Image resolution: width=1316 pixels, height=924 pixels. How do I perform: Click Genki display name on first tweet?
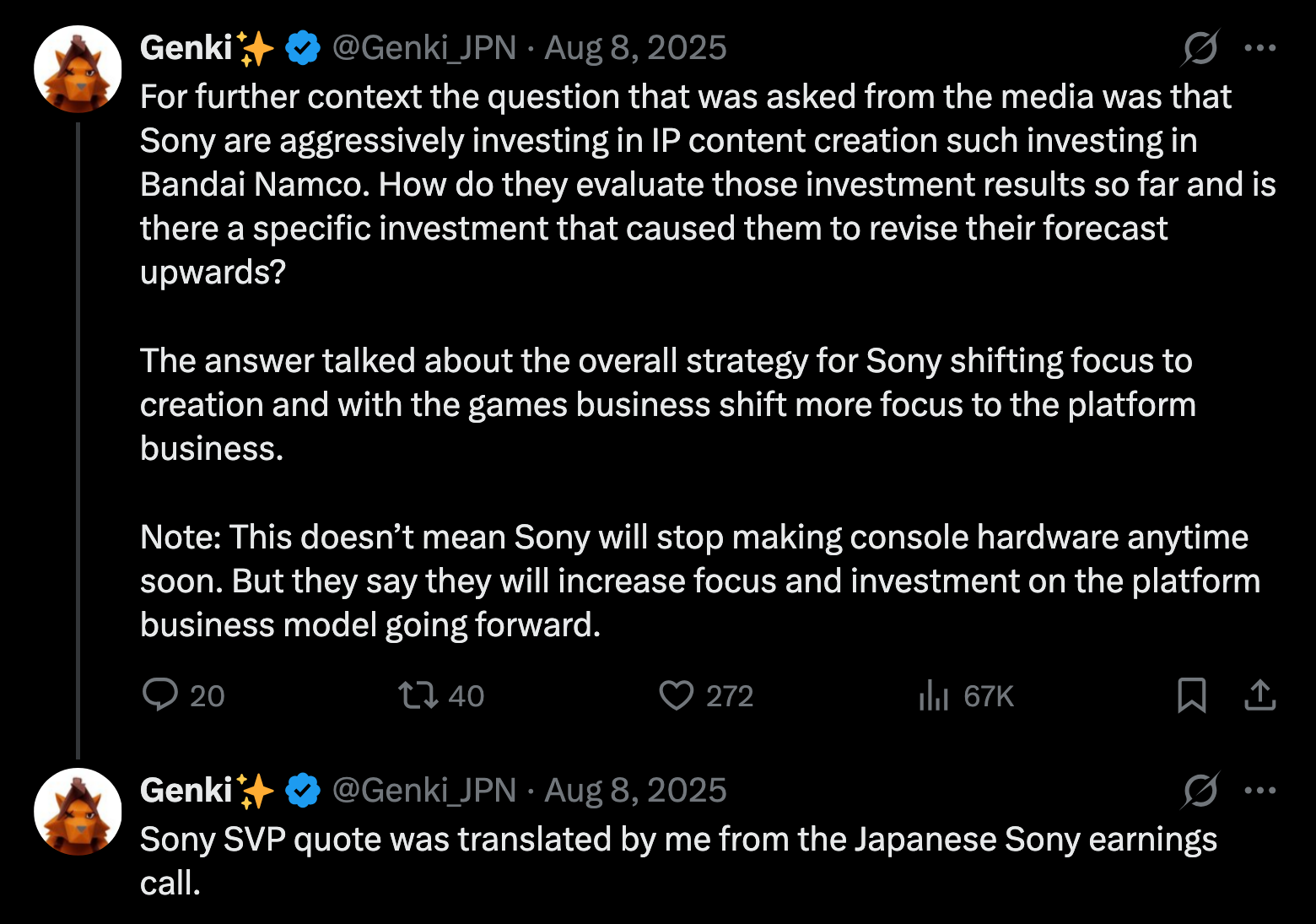(x=186, y=48)
